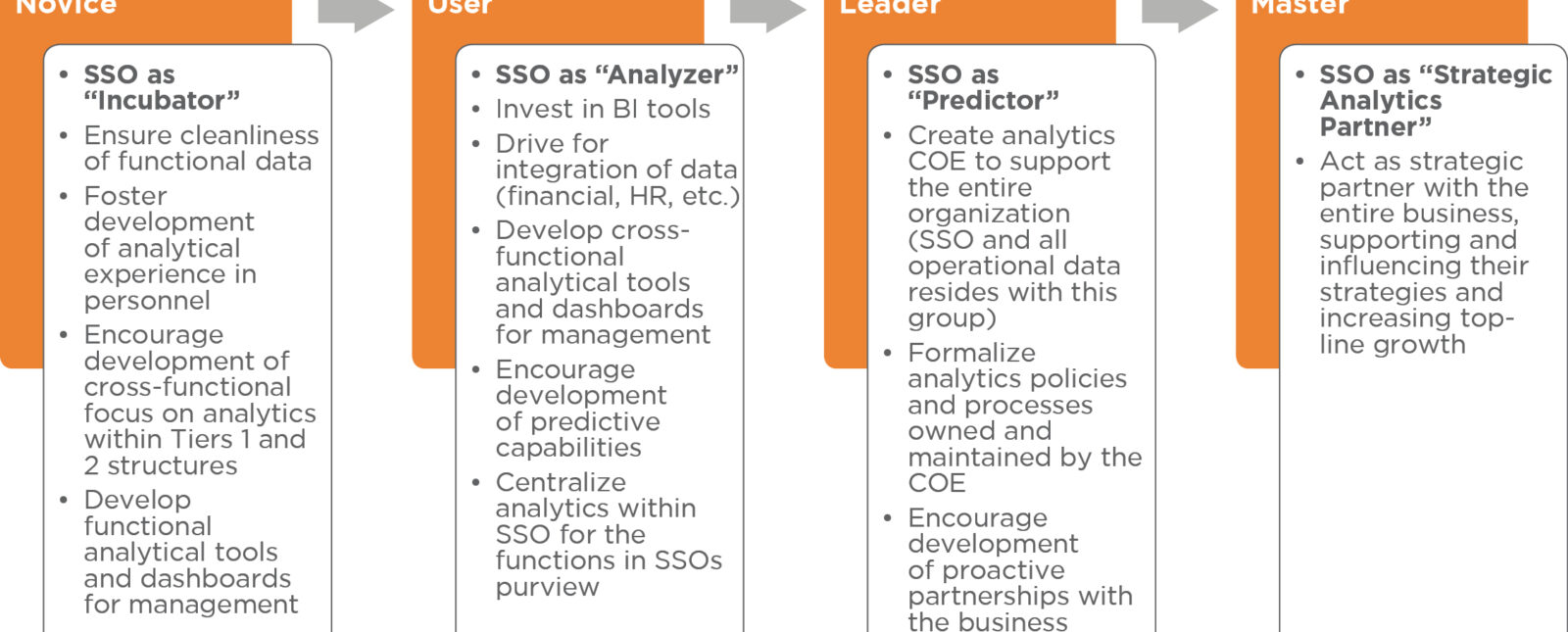Click the "Strategic Analytics Partner" heading

[x=1435, y=100]
